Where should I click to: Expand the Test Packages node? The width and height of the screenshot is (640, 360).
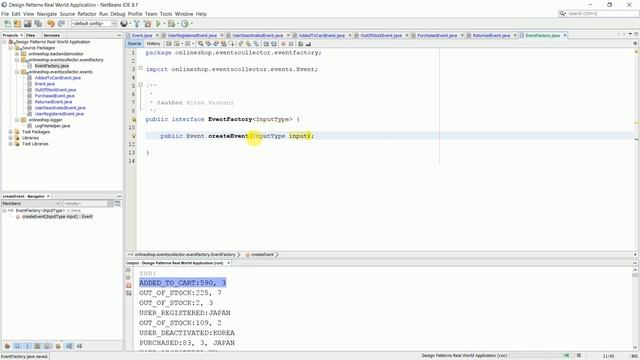point(11,132)
